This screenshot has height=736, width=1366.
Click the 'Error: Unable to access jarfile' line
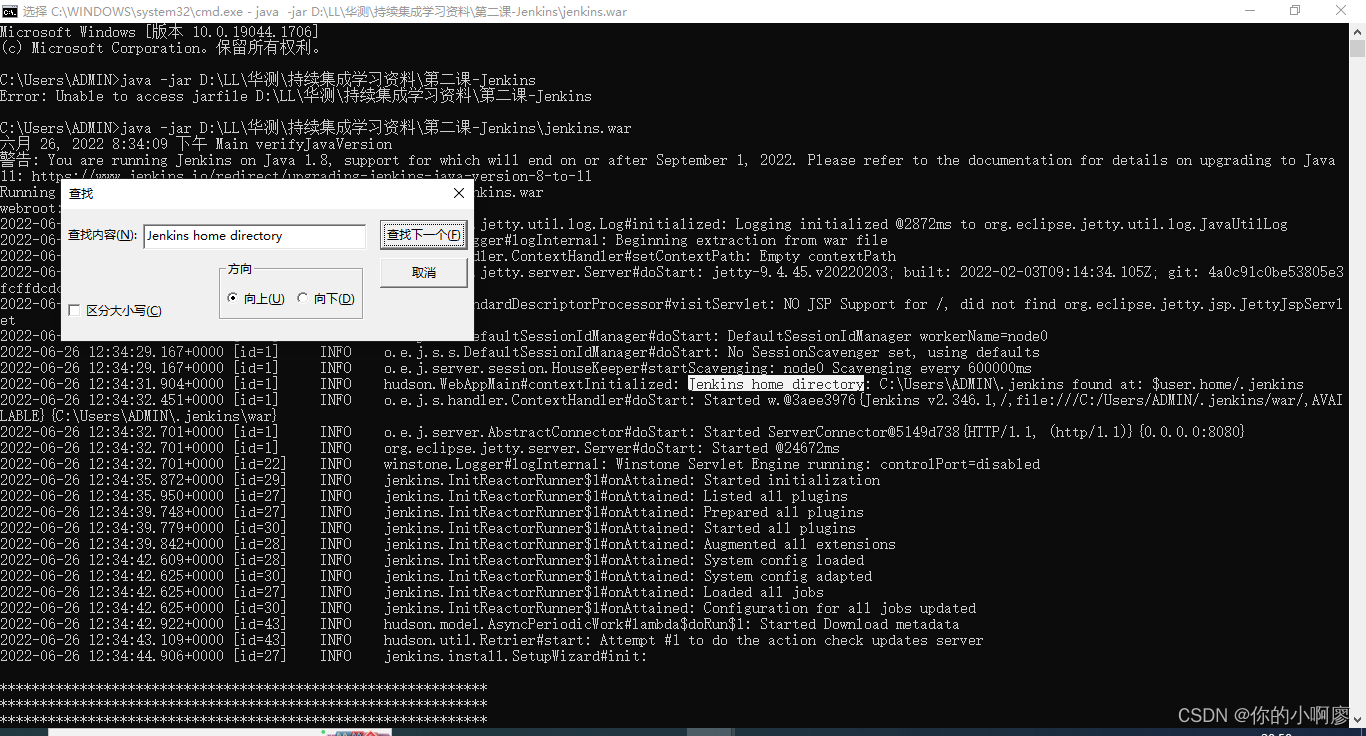pos(296,96)
